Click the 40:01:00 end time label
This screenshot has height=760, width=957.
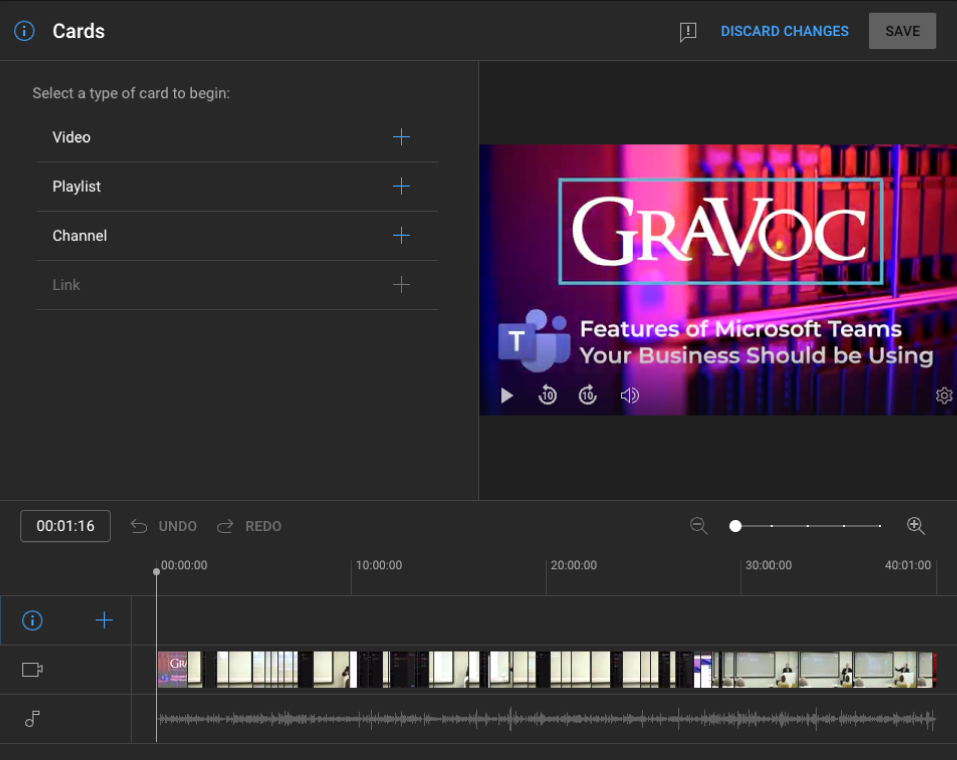(908, 565)
